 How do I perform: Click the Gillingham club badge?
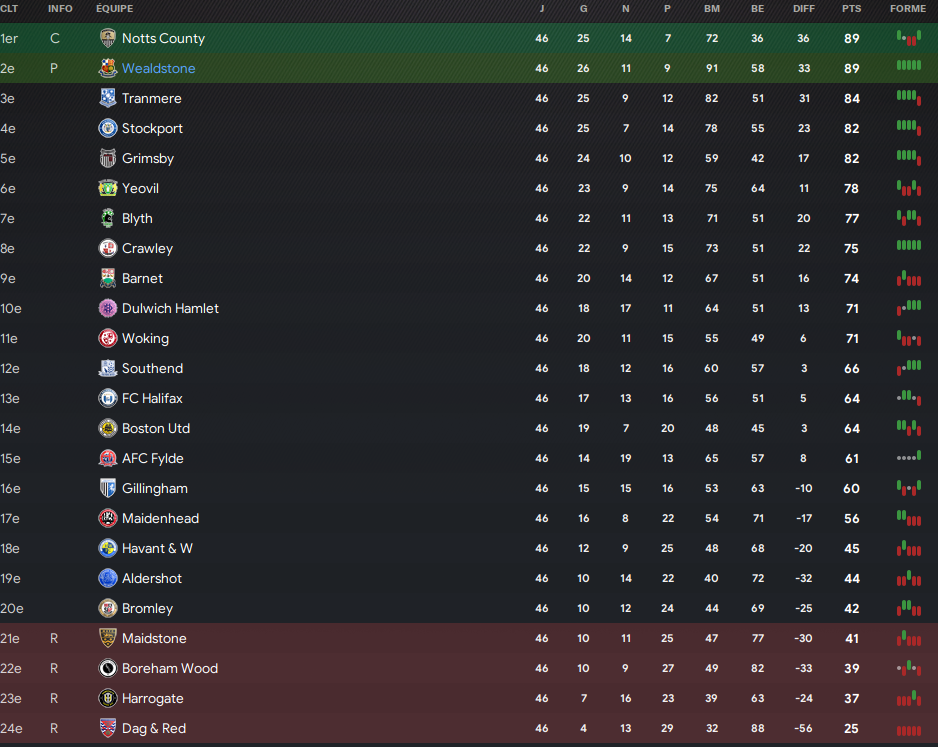click(x=108, y=488)
